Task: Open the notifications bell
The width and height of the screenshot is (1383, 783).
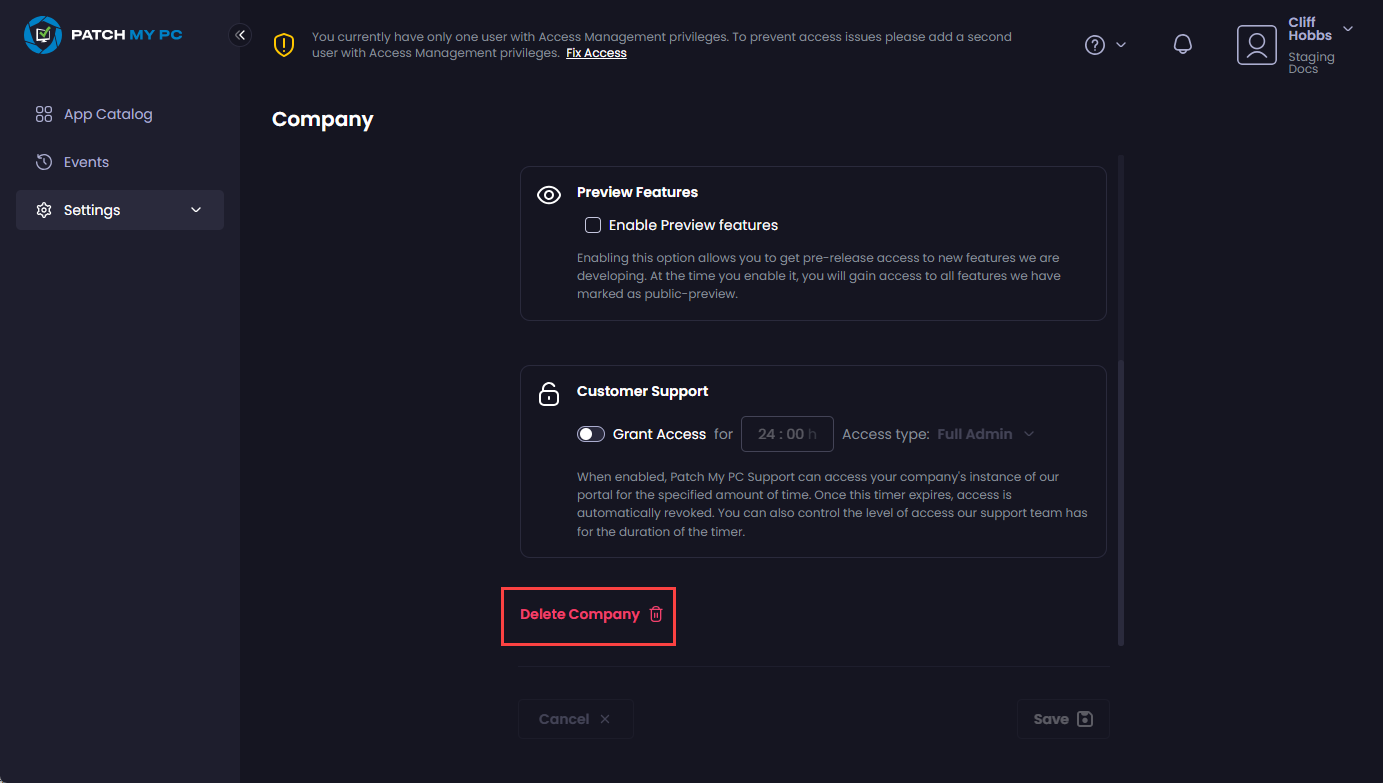Action: tap(1183, 45)
